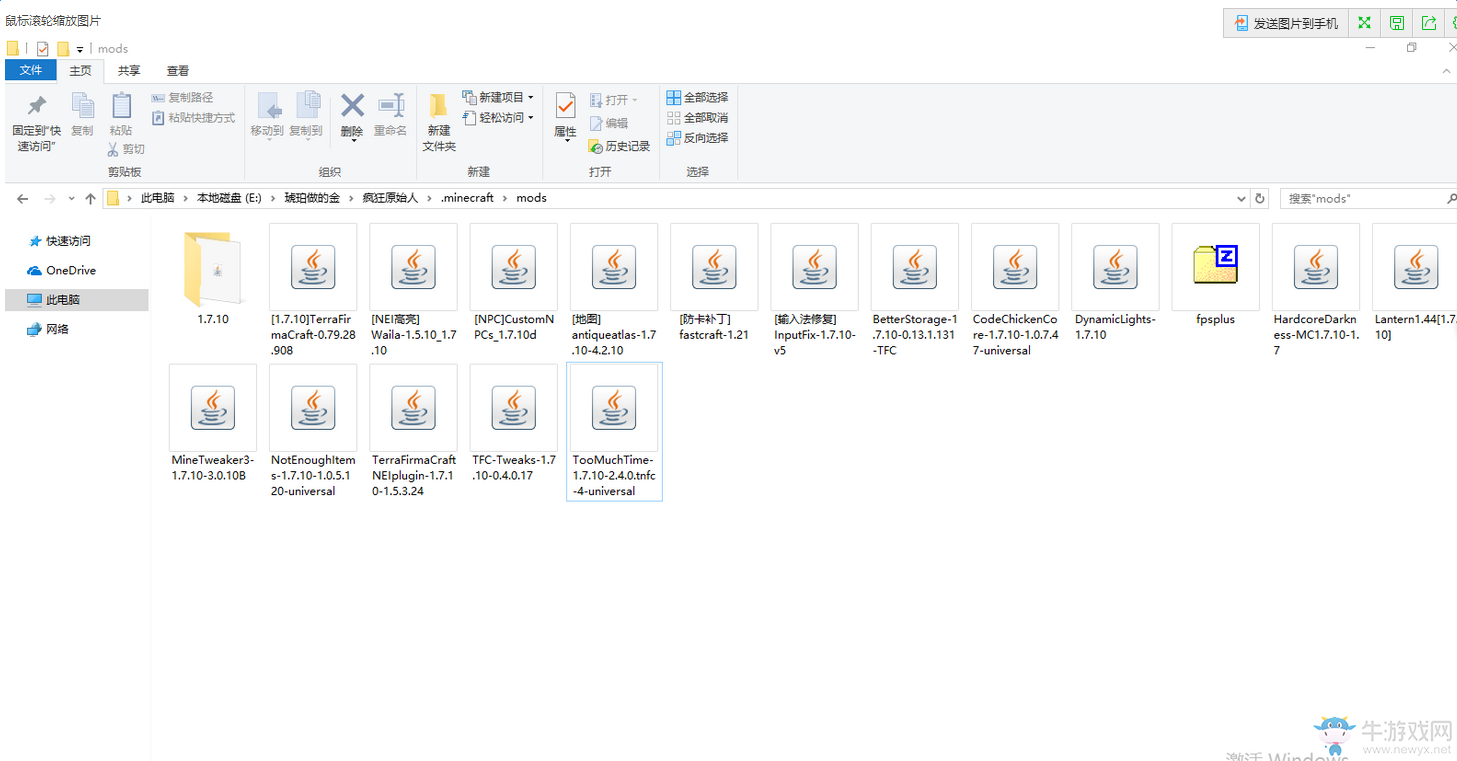This screenshot has width=1457, height=761.
Task: Select the antiqueatlas-1.7.10-4.2.10 jar file
Action: click(614, 290)
